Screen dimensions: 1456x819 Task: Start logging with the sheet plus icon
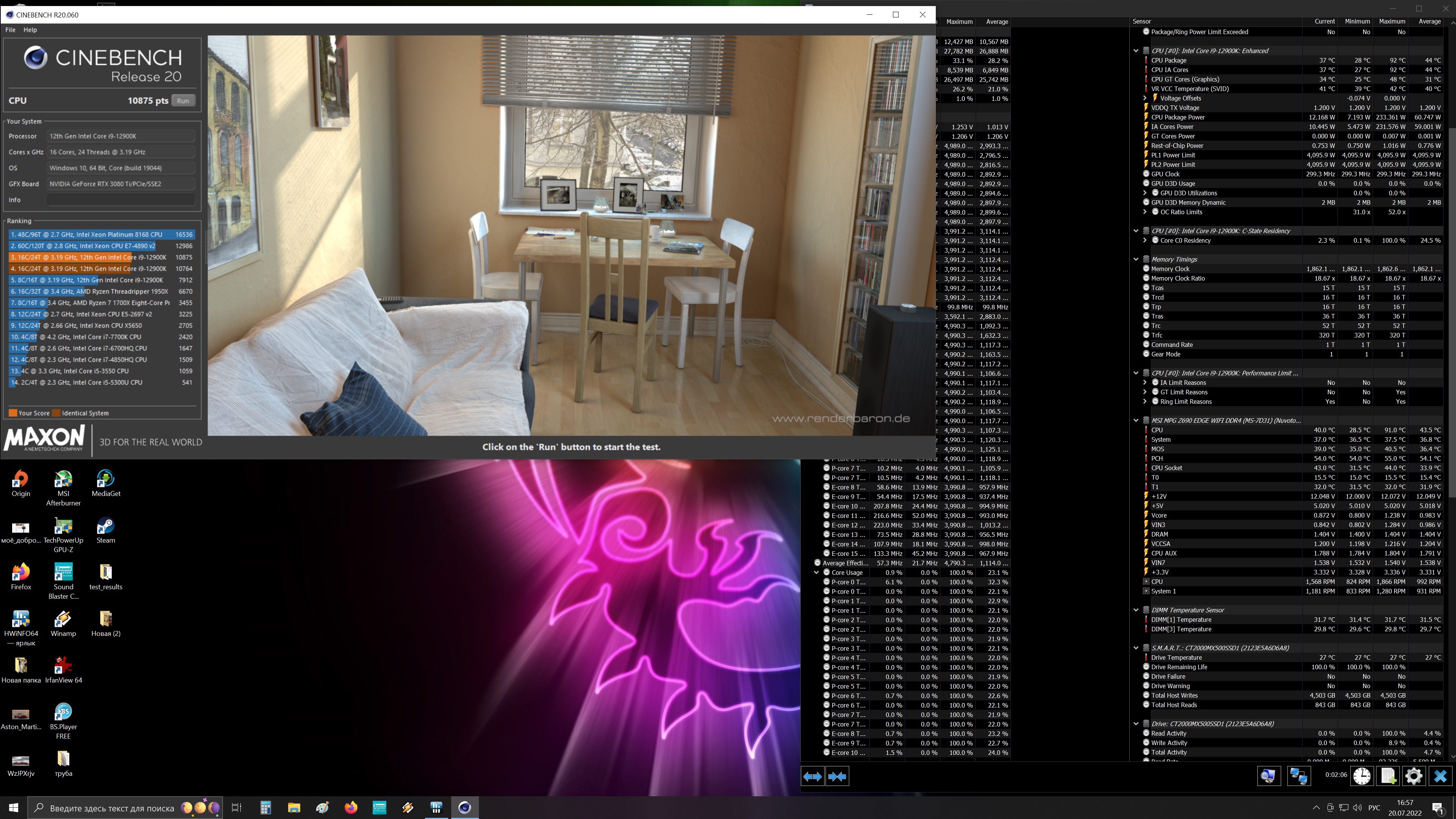tap(1388, 776)
